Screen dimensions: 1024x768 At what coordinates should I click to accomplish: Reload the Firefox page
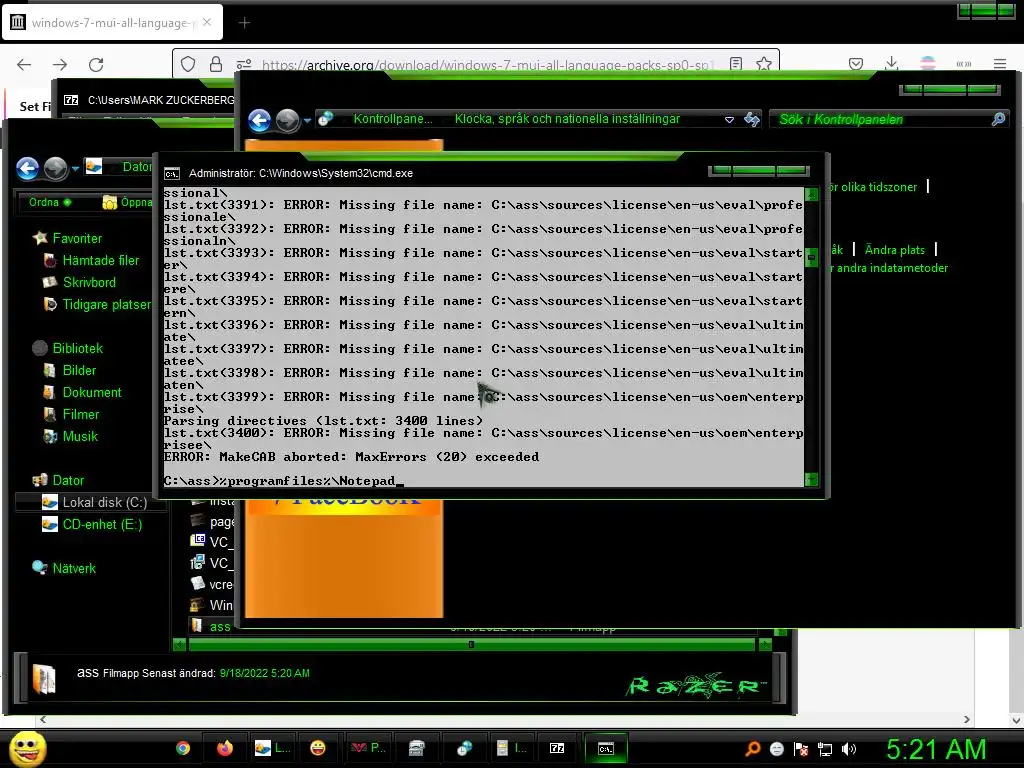96,64
